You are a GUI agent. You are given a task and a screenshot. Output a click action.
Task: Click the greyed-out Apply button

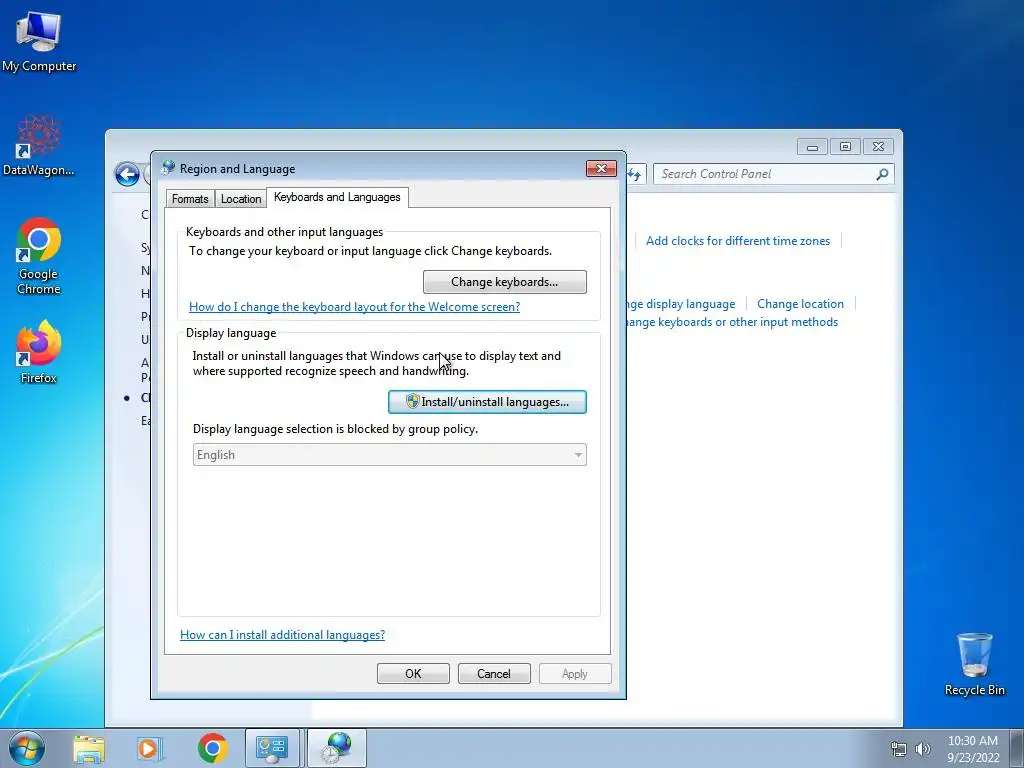pos(575,674)
